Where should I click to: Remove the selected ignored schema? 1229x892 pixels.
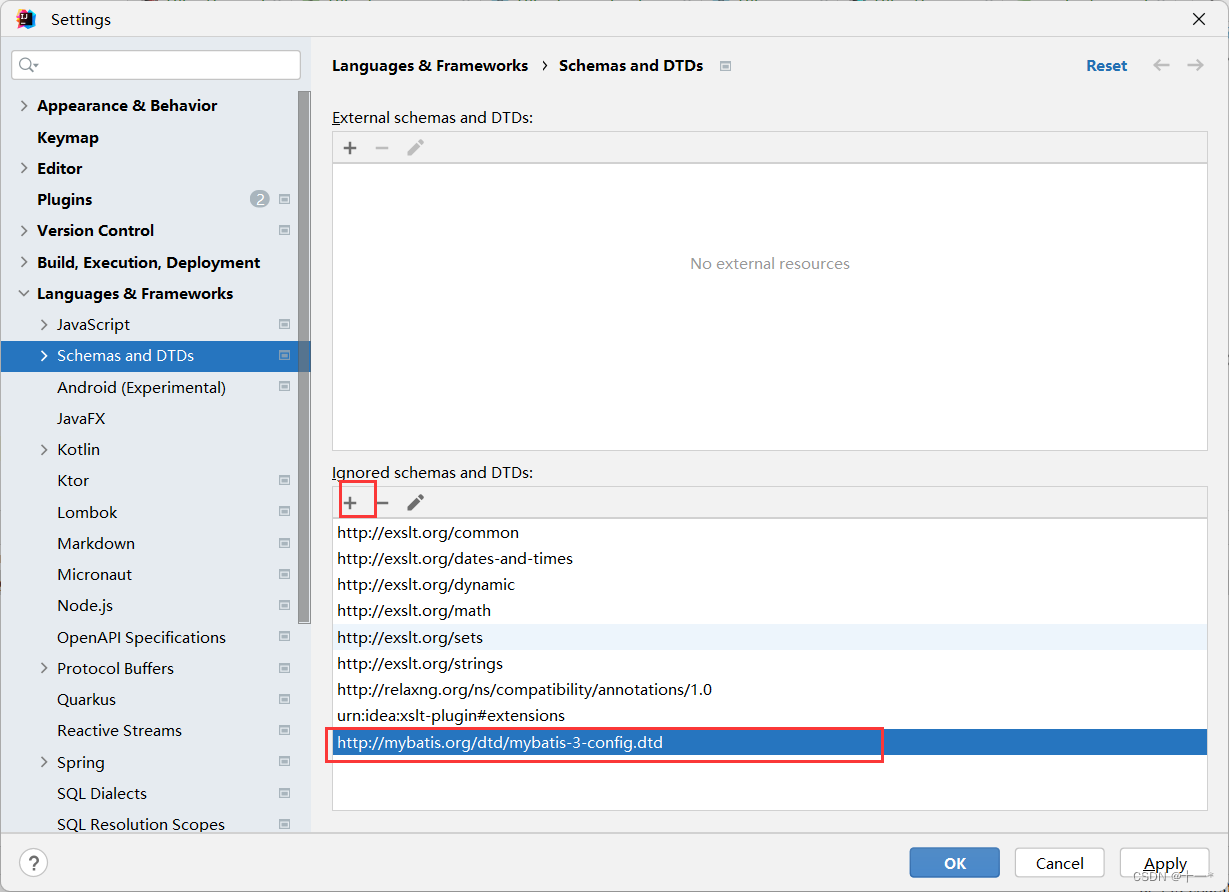tap(383, 502)
